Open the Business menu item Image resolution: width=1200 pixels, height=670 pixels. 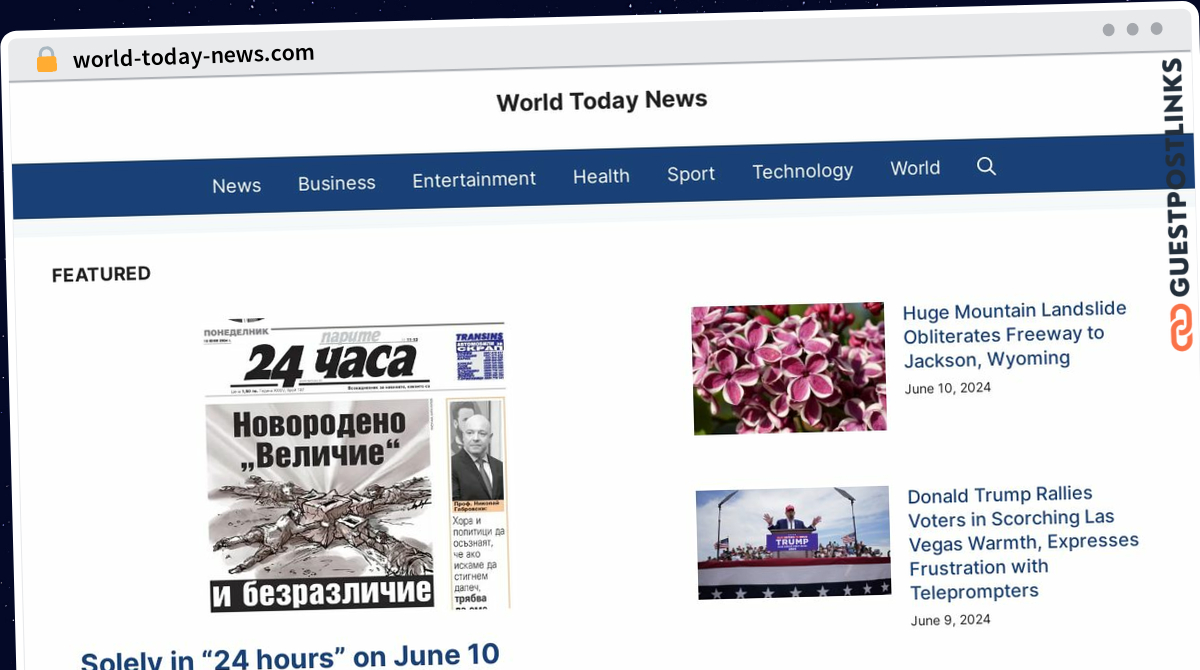click(x=337, y=183)
